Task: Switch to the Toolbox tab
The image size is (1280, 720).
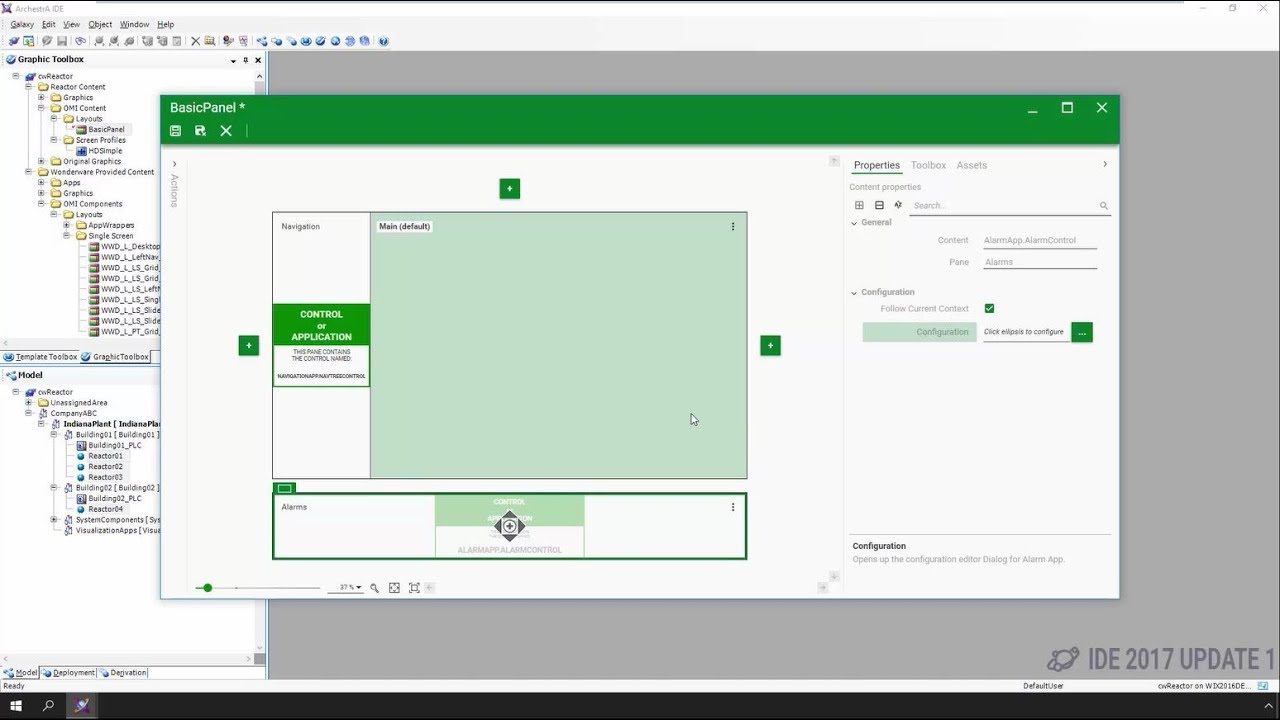Action: (928, 165)
